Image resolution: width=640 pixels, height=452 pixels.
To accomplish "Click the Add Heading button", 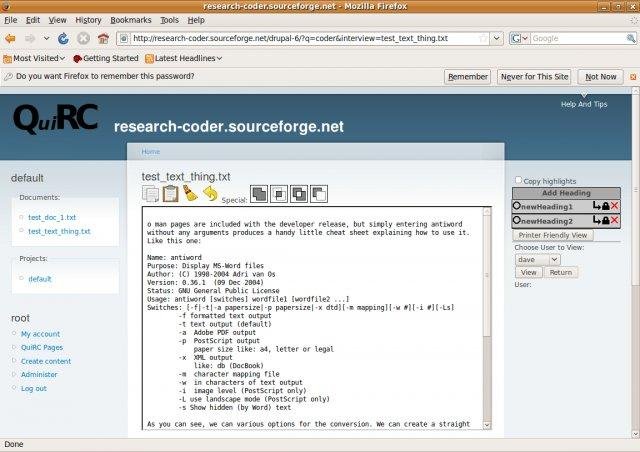I will click(567, 193).
